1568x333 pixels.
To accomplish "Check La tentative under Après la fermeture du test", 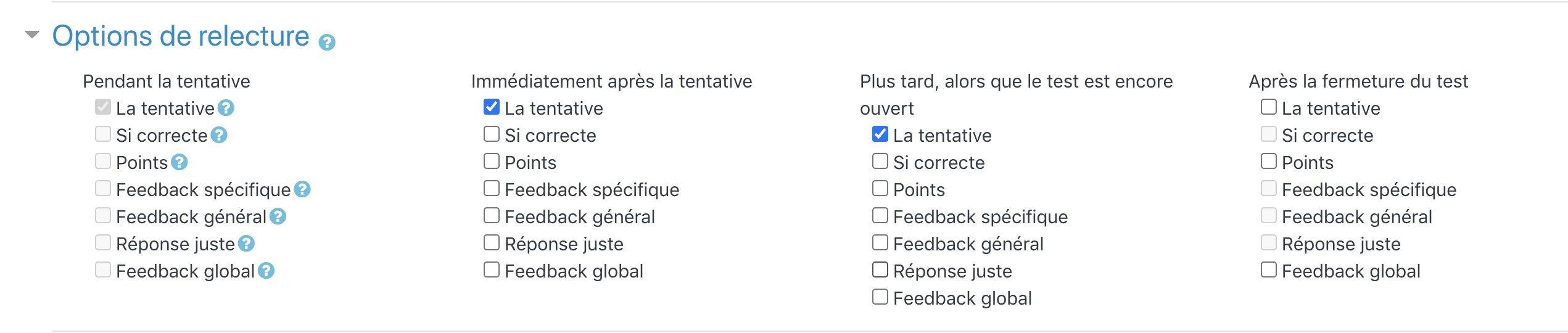I will 1269,107.
